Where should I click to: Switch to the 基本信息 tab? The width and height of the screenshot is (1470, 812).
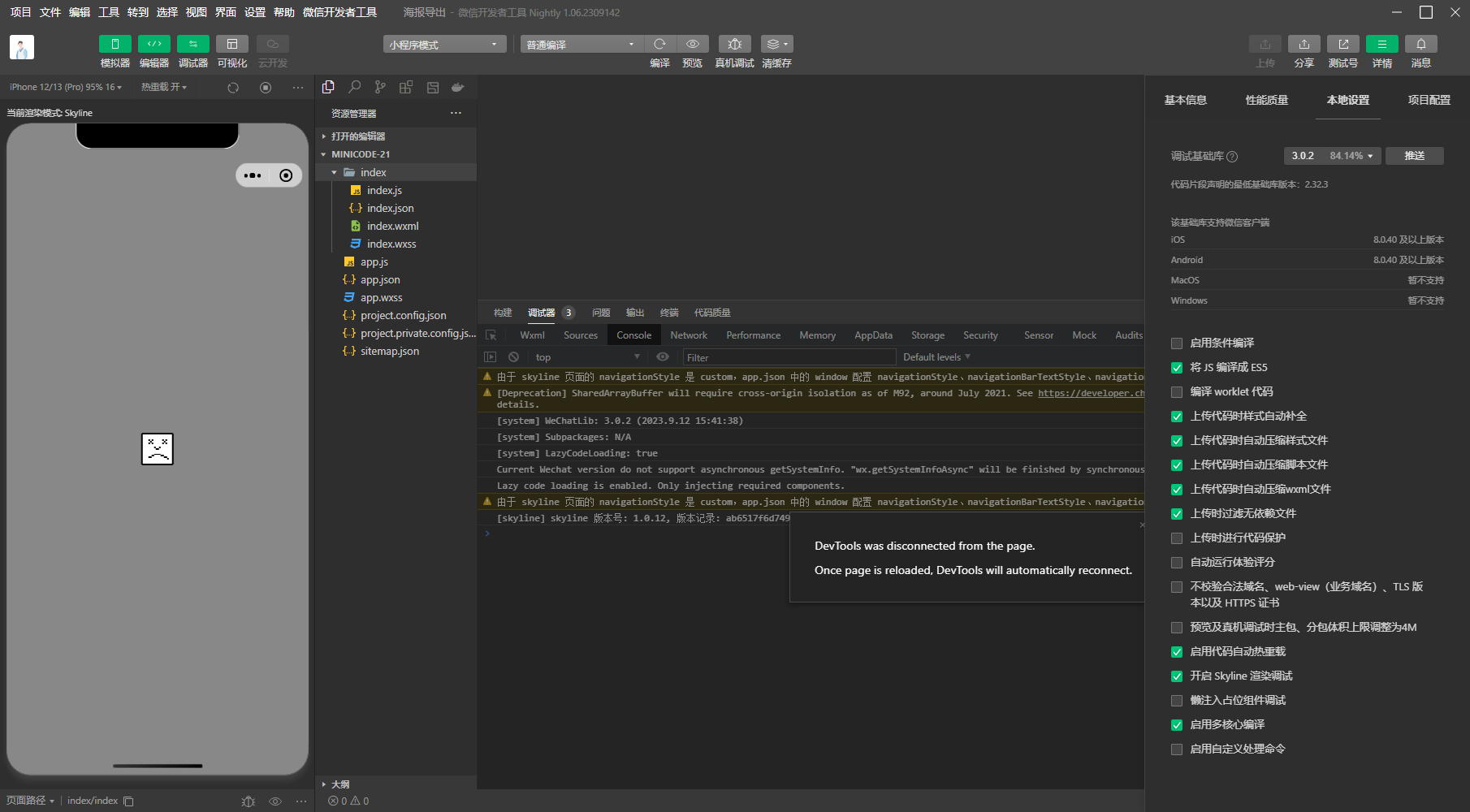click(x=1186, y=100)
